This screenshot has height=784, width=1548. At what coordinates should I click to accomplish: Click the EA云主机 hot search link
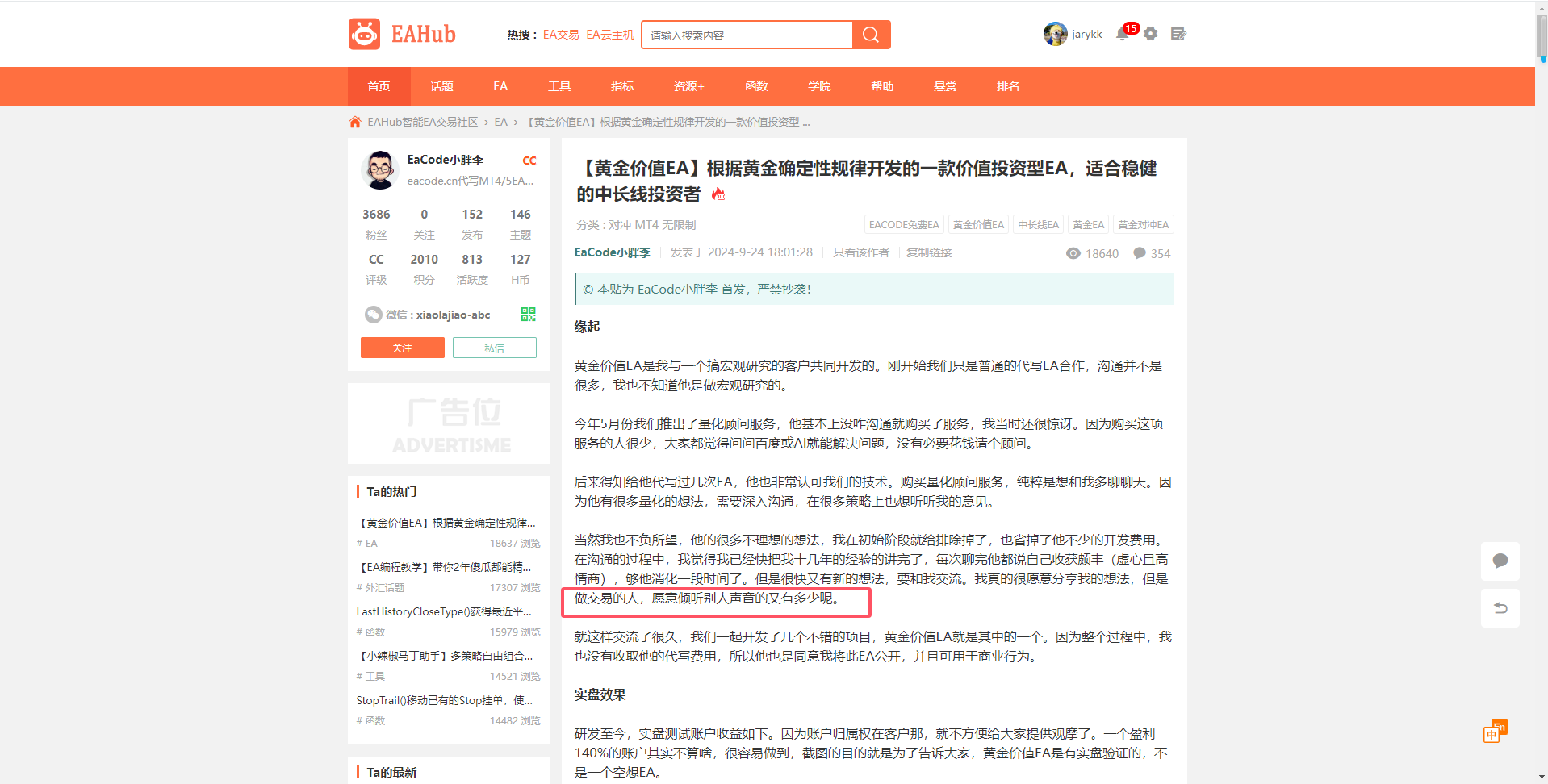pos(610,35)
